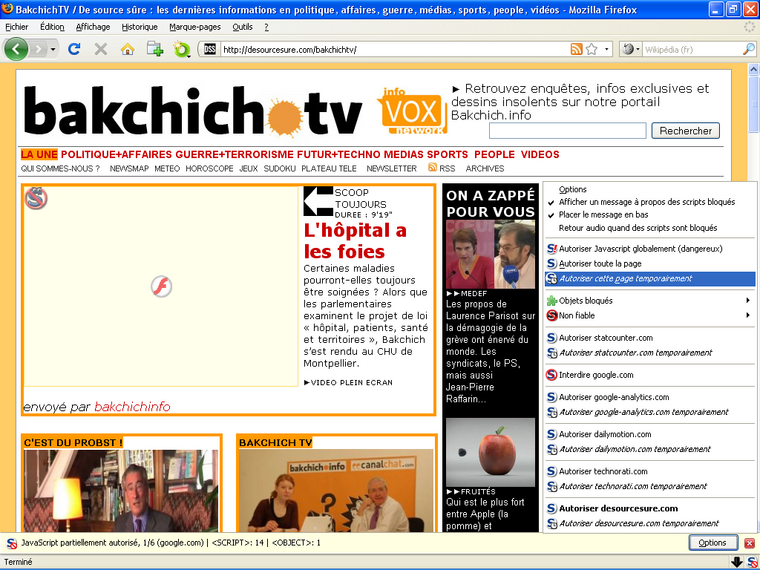Toggle 'Retour audio quand des scripts sont bloqués'

pyautogui.click(x=649, y=228)
